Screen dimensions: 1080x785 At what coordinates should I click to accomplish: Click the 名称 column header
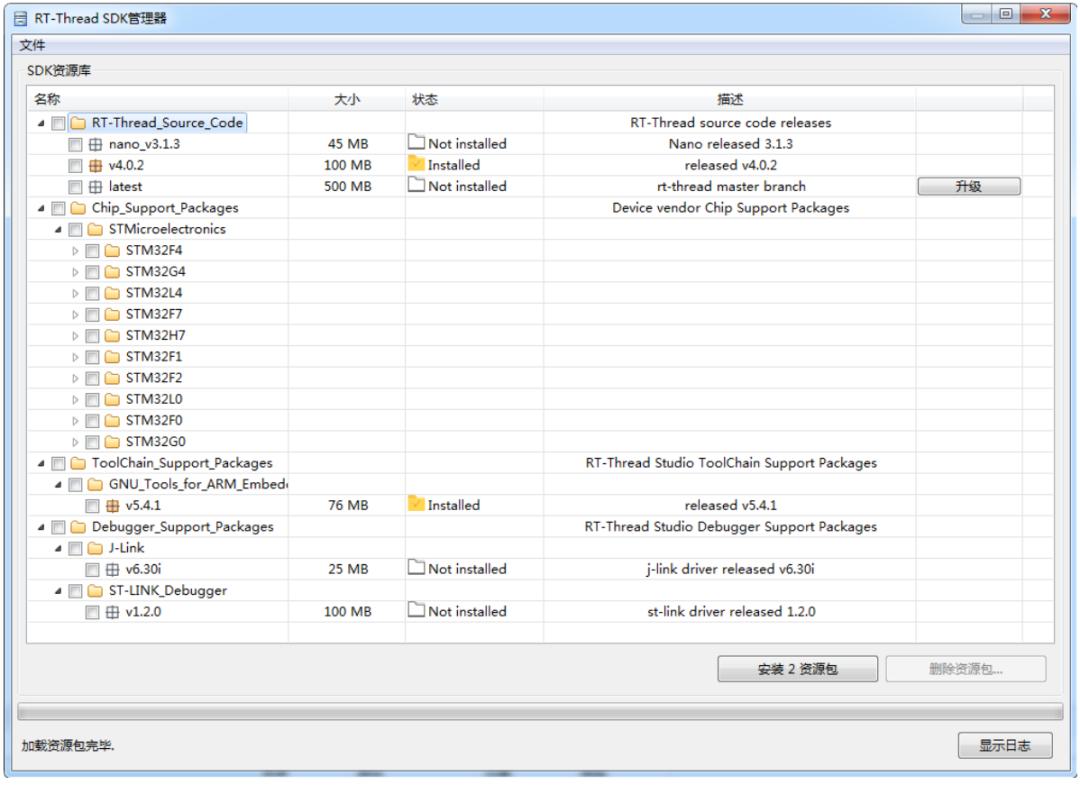[x=158, y=99]
